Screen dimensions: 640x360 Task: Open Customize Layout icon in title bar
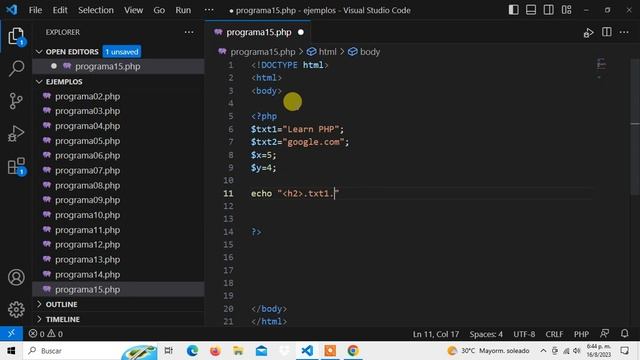567,10
